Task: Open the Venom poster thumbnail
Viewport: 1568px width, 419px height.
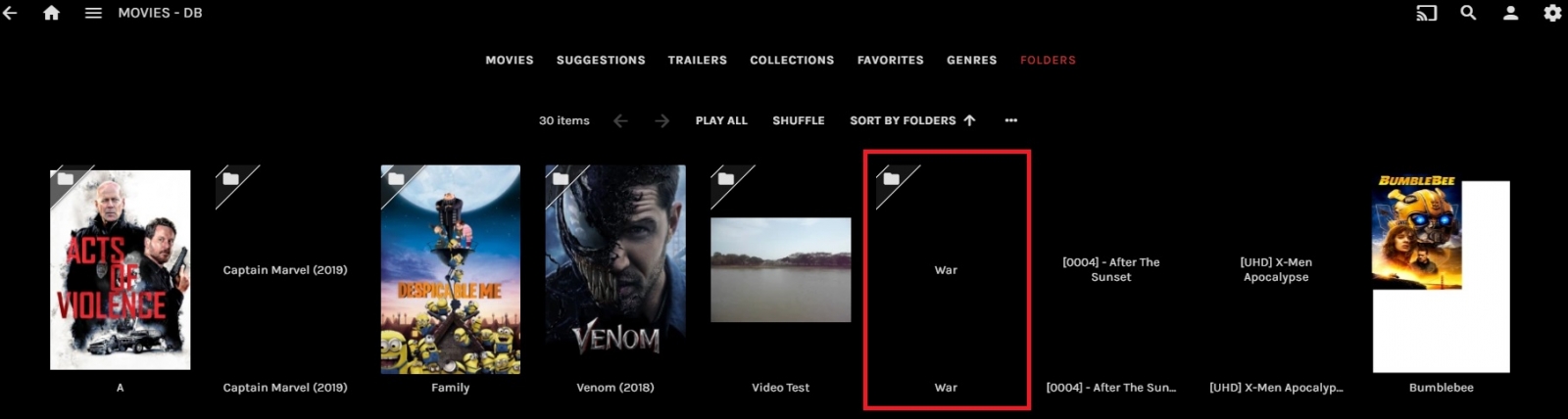Action: pos(615,269)
